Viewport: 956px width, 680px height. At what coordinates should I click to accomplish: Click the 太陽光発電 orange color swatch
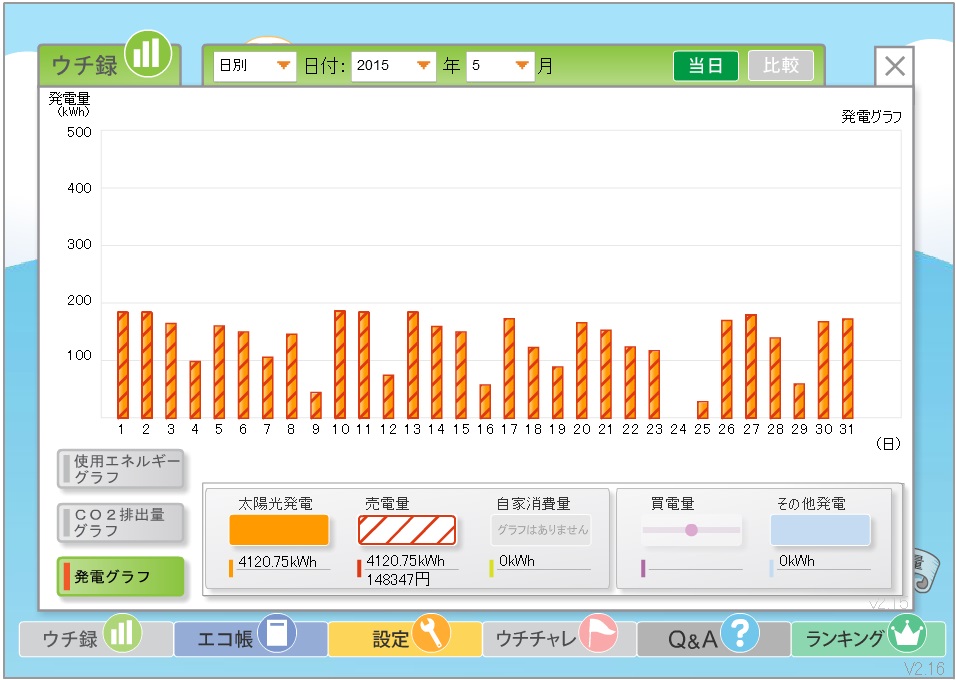279,530
